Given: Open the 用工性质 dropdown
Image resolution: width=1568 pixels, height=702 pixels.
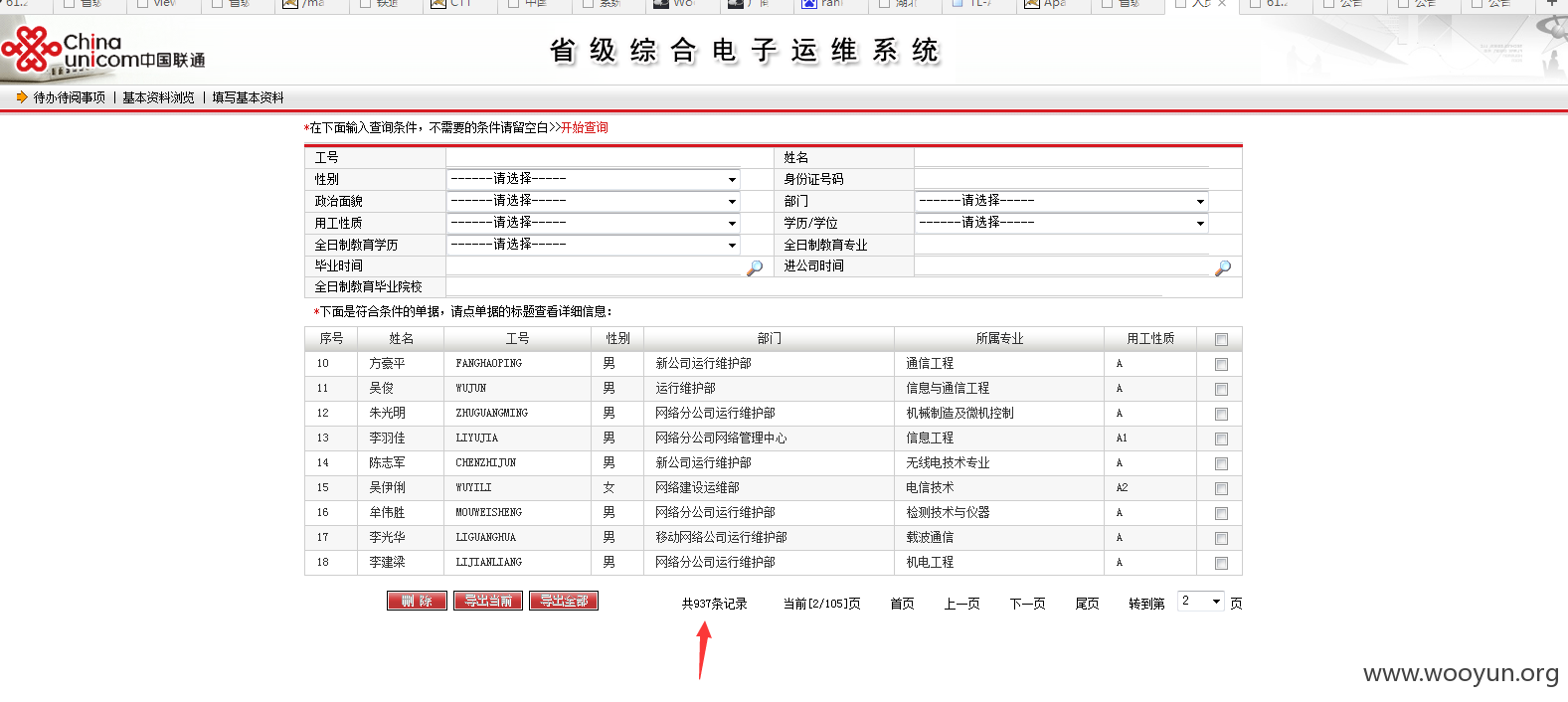Looking at the screenshot, I should 594,223.
